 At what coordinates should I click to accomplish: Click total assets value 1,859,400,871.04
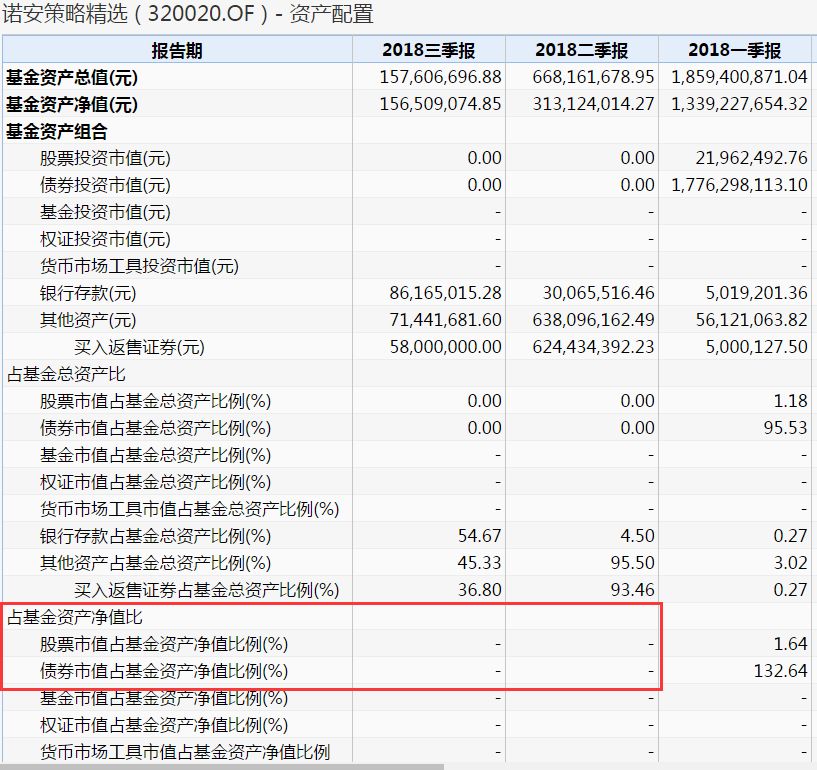[739, 77]
